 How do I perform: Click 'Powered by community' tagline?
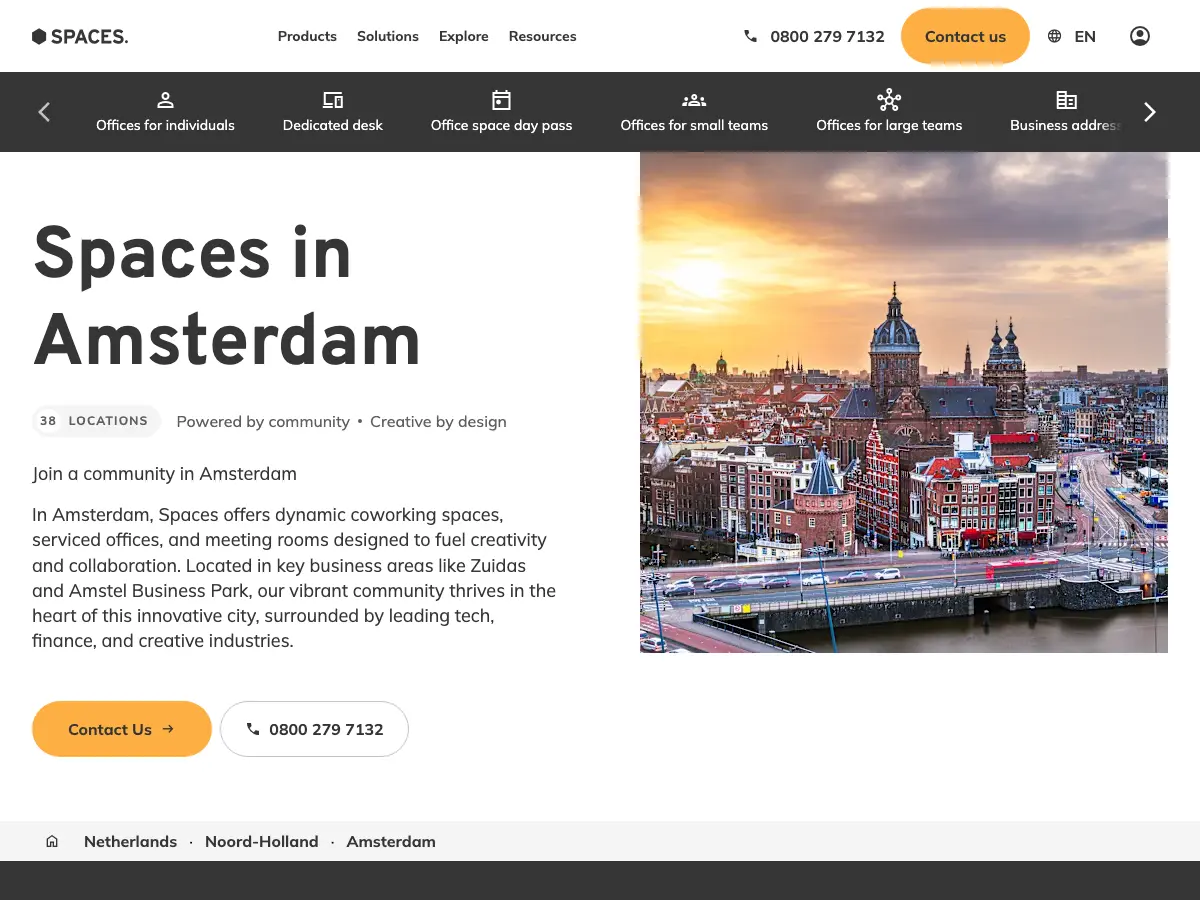click(263, 422)
